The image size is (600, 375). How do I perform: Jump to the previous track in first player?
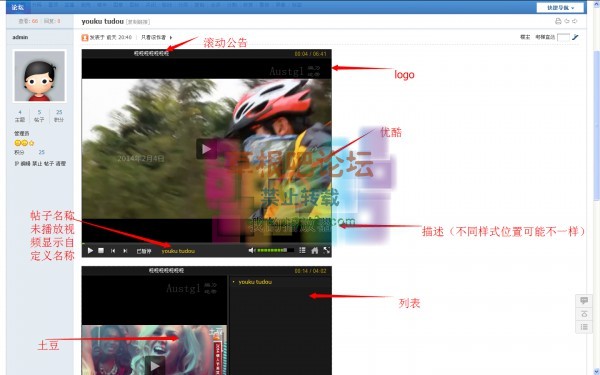click(113, 251)
